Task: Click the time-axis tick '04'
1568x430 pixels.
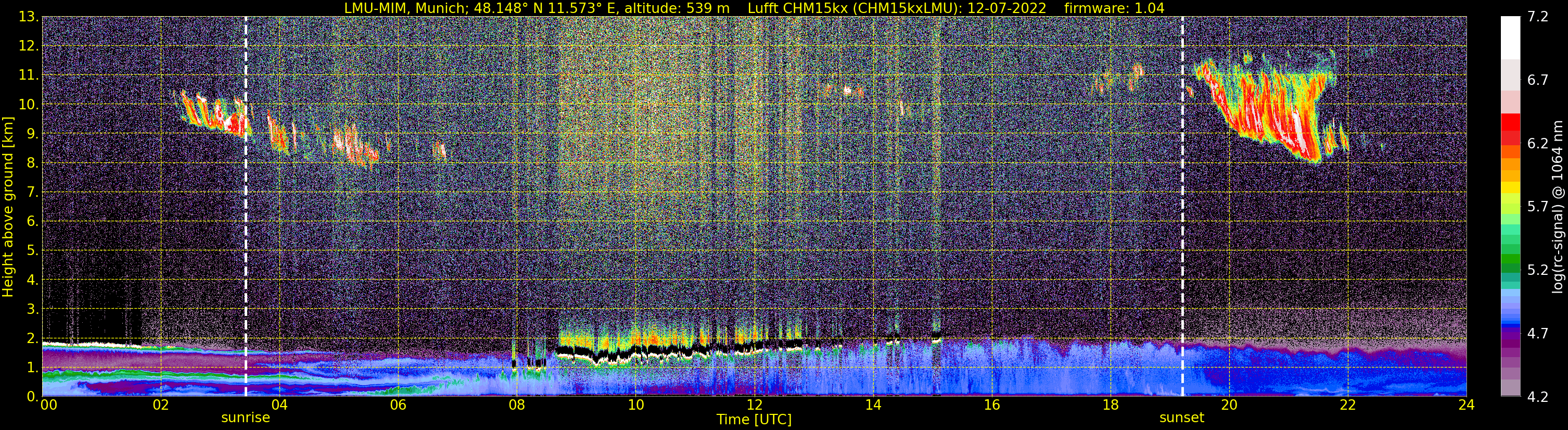Action: 279,405
